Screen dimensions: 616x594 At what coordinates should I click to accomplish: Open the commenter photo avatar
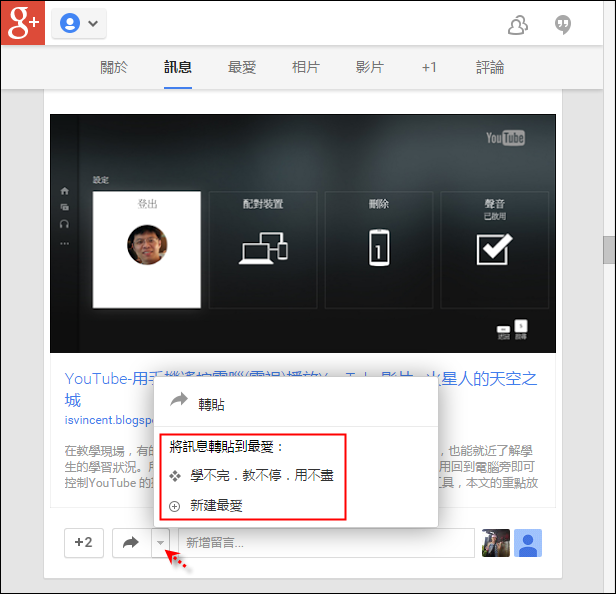(496, 543)
